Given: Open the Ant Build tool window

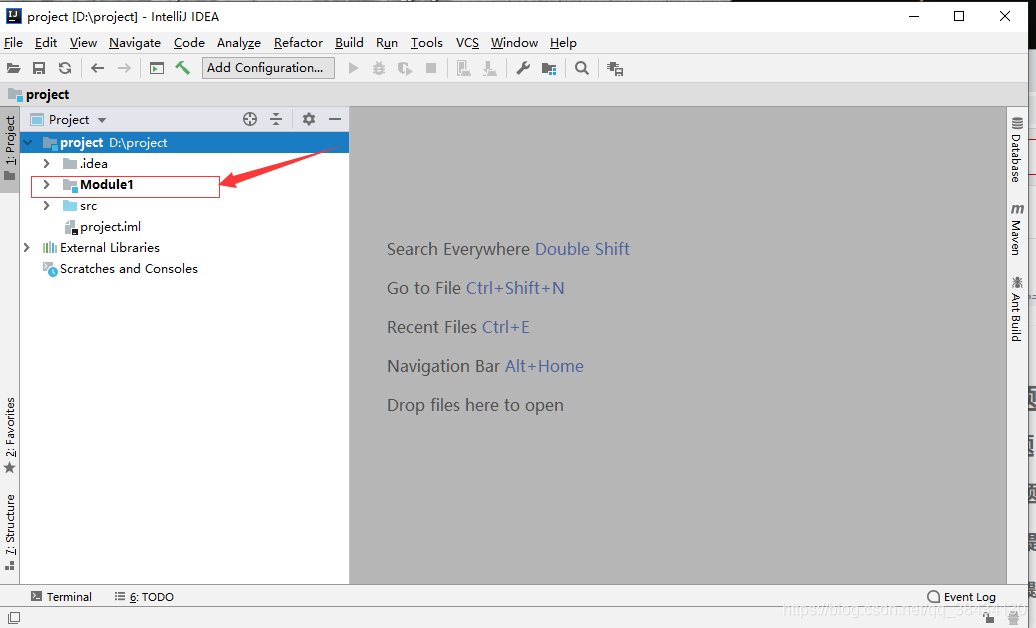Looking at the screenshot, I should [1016, 309].
